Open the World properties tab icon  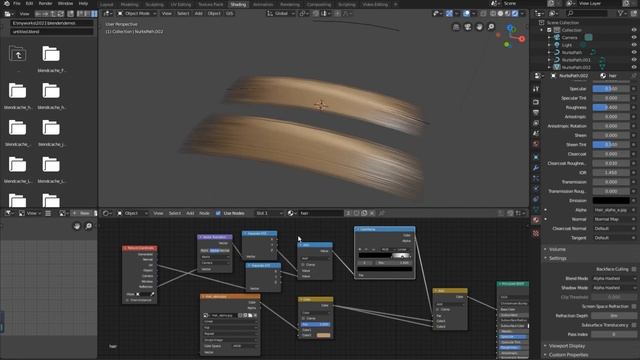click(536, 144)
